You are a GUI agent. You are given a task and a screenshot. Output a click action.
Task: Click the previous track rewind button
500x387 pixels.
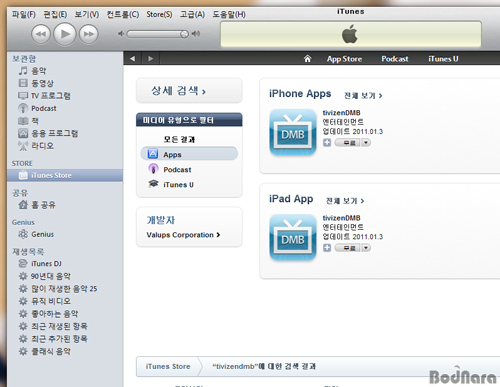[x=41, y=34]
